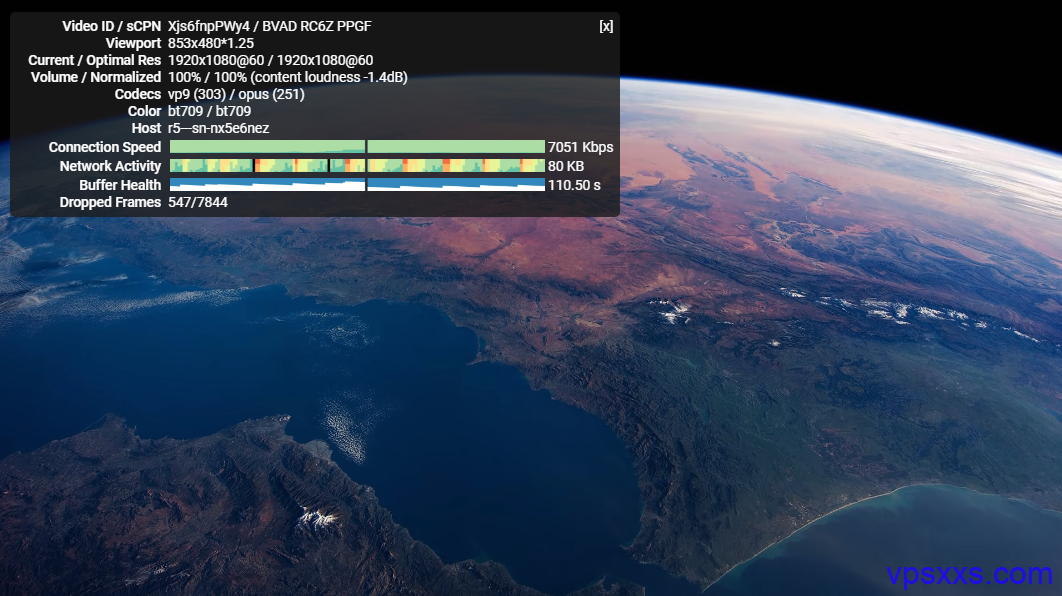
Task: Click the Host label
Action: pos(146,128)
